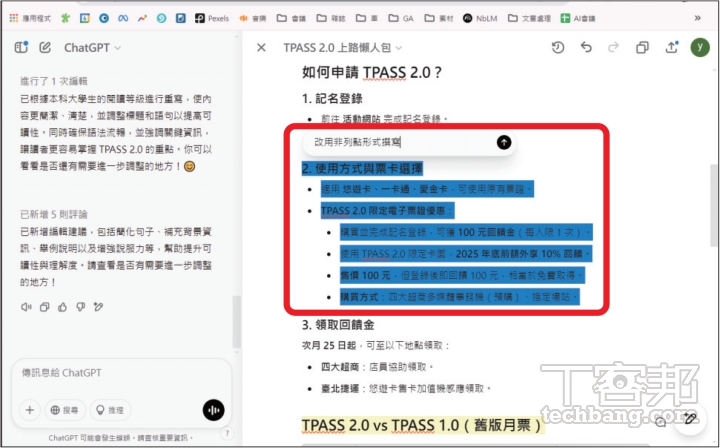Open the green asterisk bookmark icon
Image resolution: width=720 pixels, height=448 pixels.
[x=66, y=18]
